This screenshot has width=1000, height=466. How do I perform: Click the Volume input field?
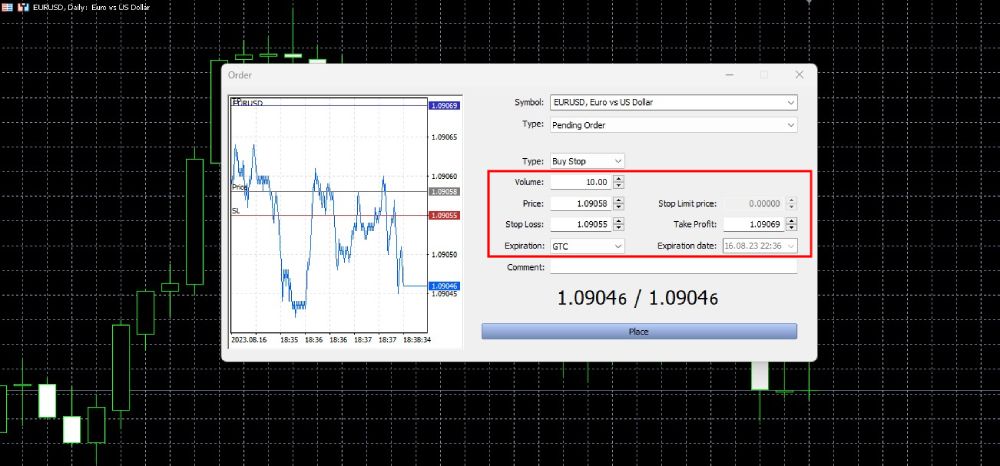(x=580, y=182)
